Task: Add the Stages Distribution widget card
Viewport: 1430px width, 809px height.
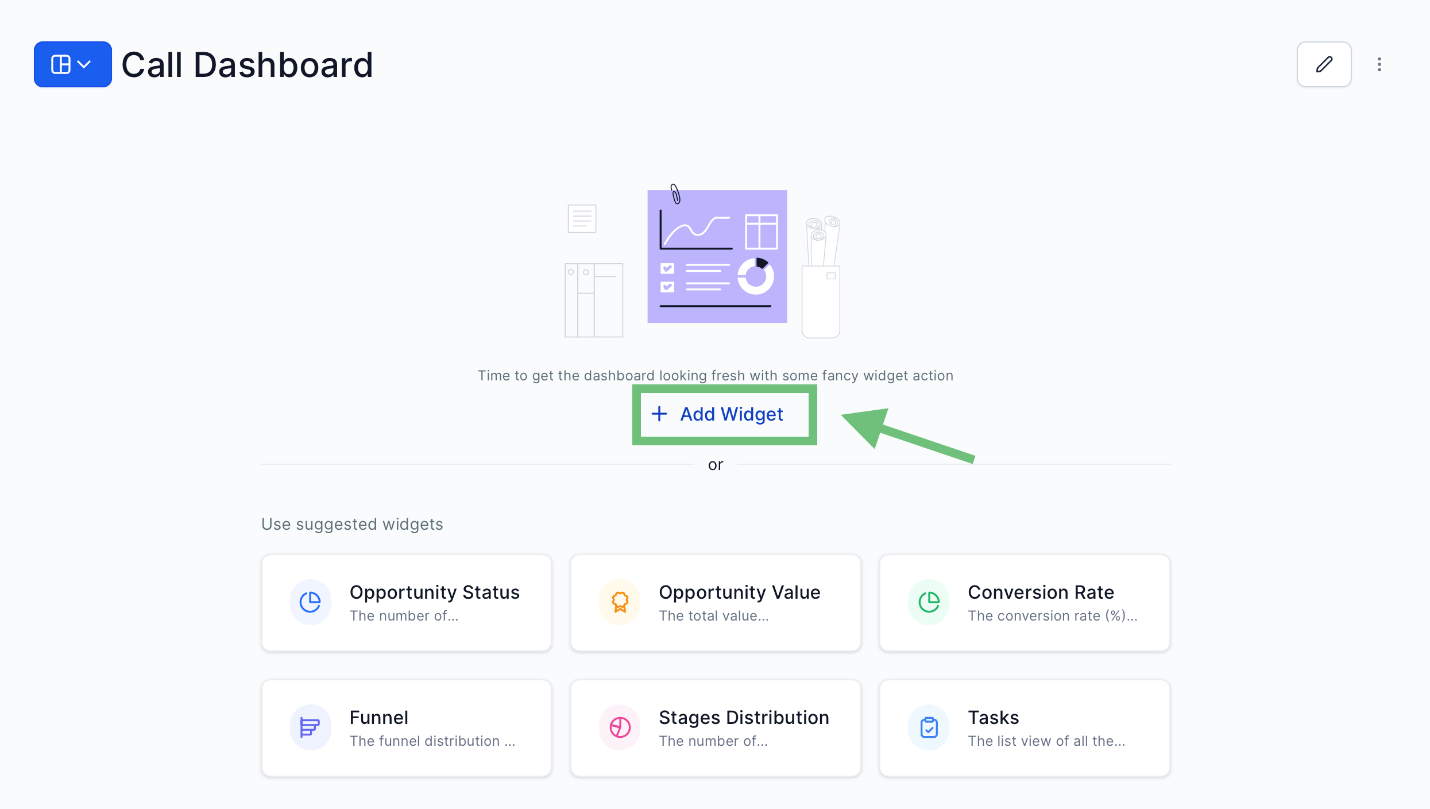Action: point(716,728)
